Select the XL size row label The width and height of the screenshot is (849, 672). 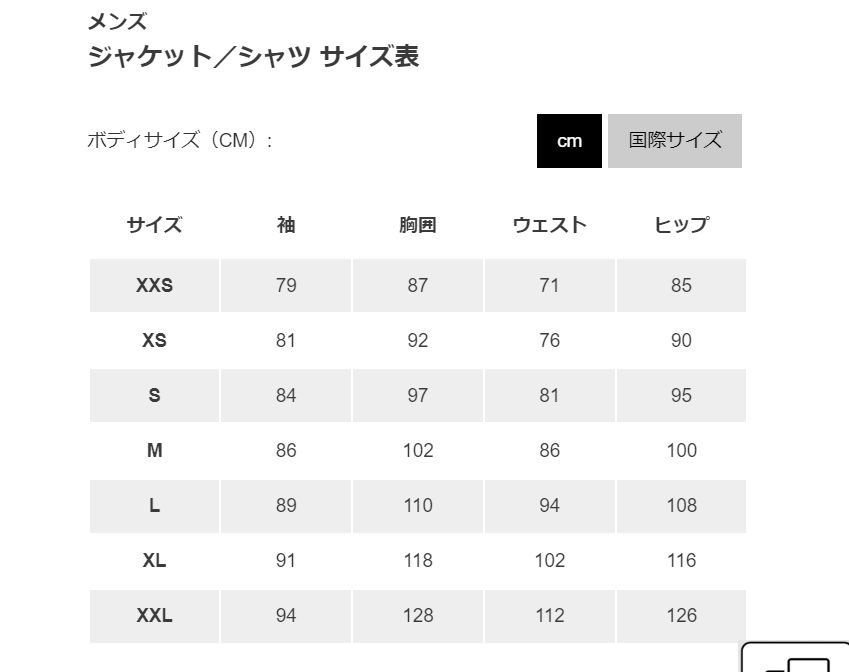point(154,560)
